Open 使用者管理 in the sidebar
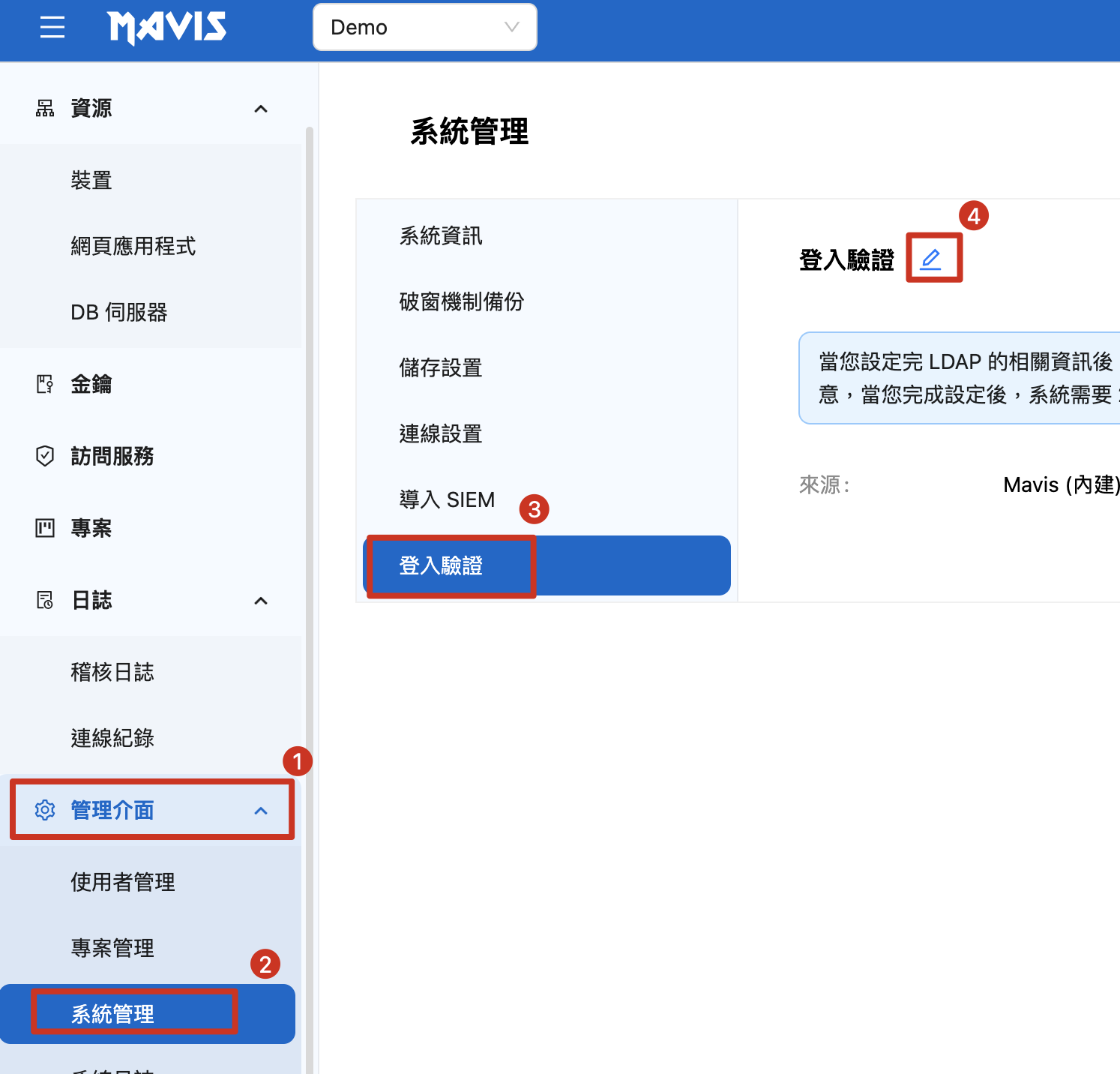The image size is (1120, 1074). point(123,882)
